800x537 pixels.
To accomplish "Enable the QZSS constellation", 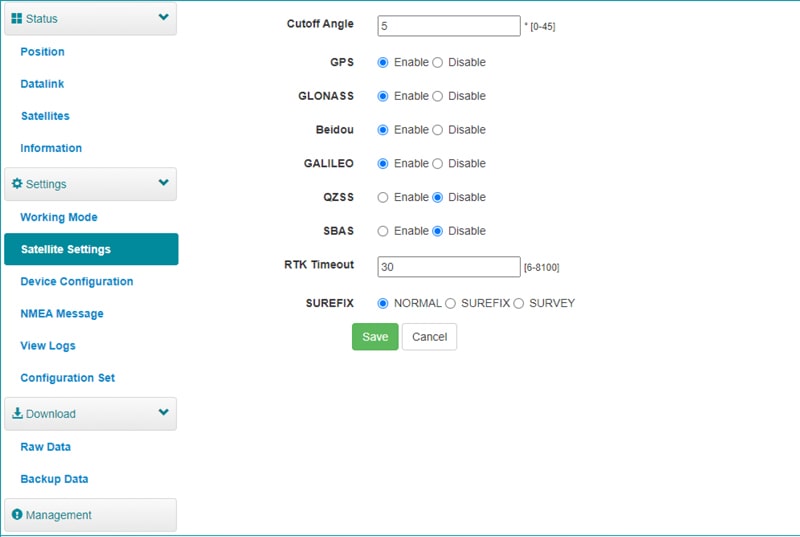I will [383, 197].
